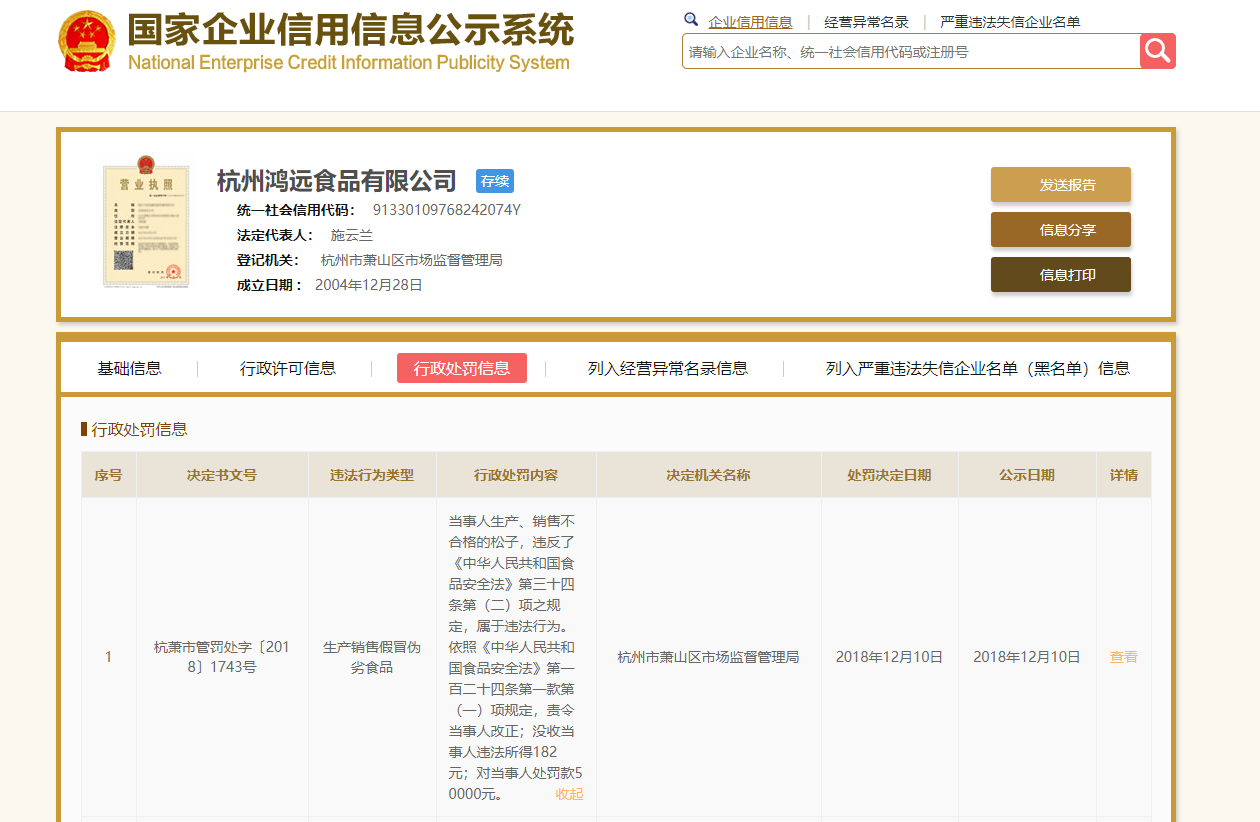Open the 经营异常名录 link
Viewport: 1260px width, 822px height.
pos(866,22)
